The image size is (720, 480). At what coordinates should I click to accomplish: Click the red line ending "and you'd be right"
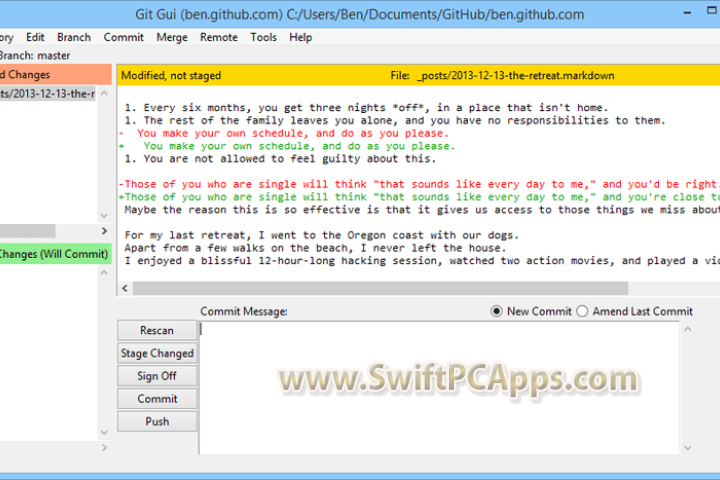click(419, 184)
